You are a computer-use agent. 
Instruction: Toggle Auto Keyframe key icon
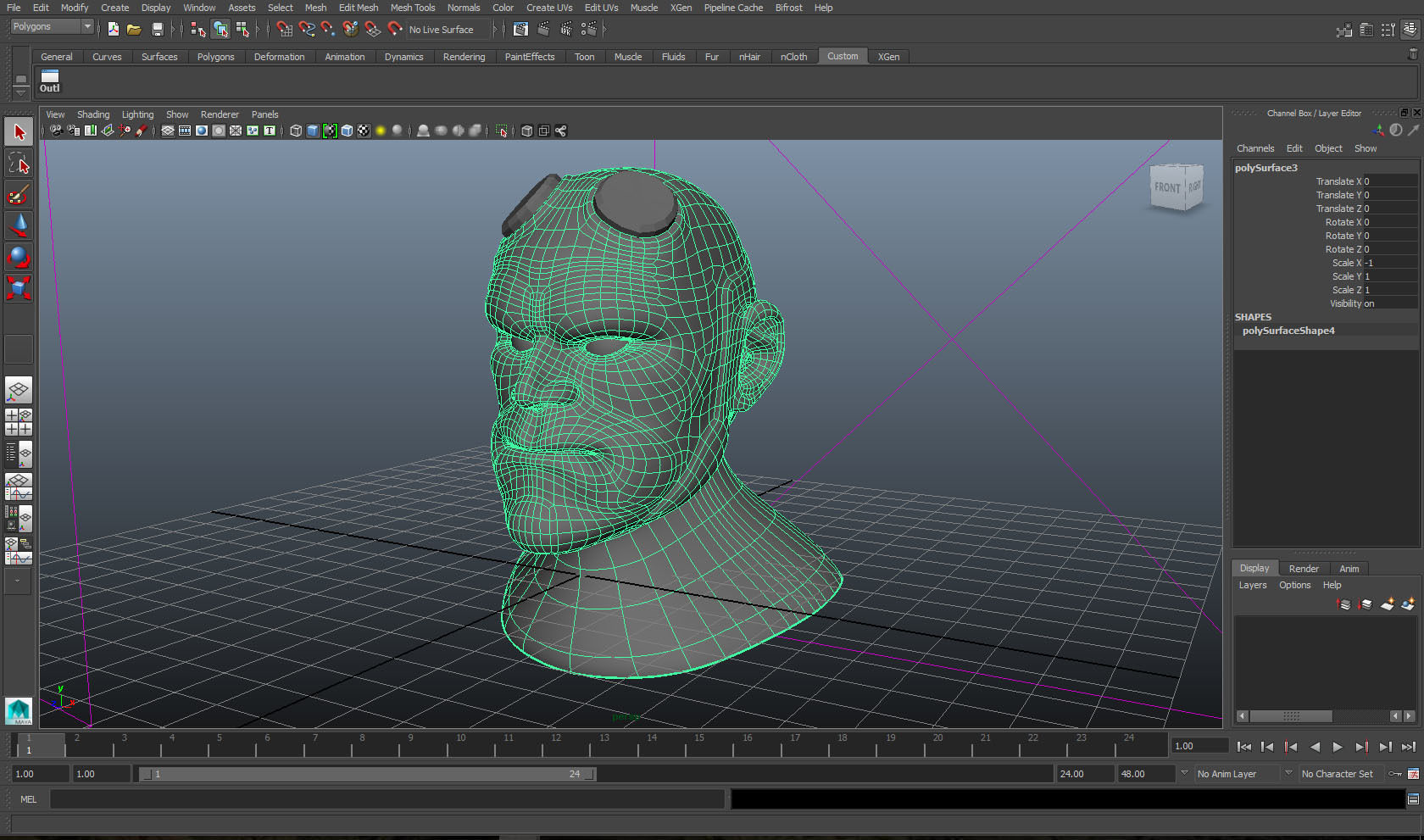[x=1394, y=774]
